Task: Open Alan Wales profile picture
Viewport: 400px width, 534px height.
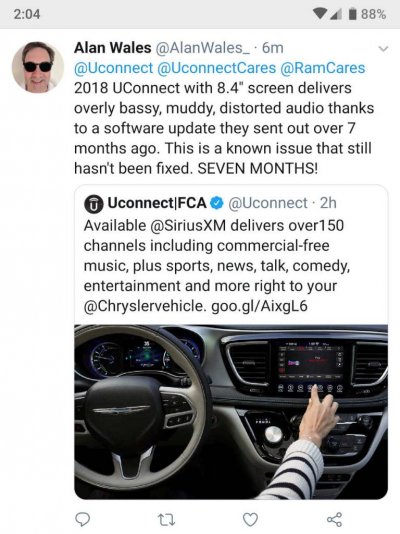Action: (x=38, y=67)
